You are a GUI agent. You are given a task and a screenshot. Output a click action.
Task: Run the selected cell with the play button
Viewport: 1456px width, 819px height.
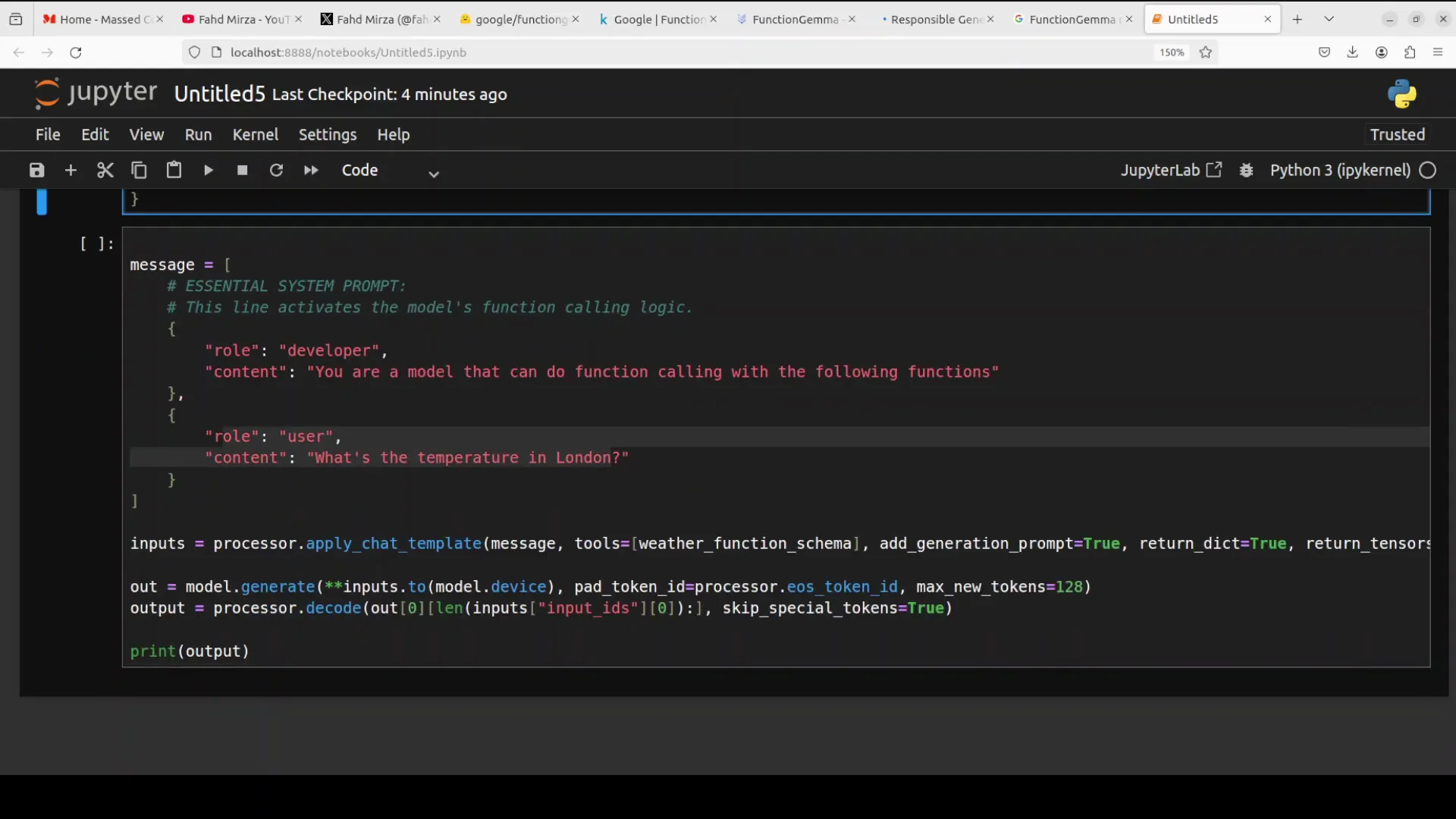click(x=208, y=170)
